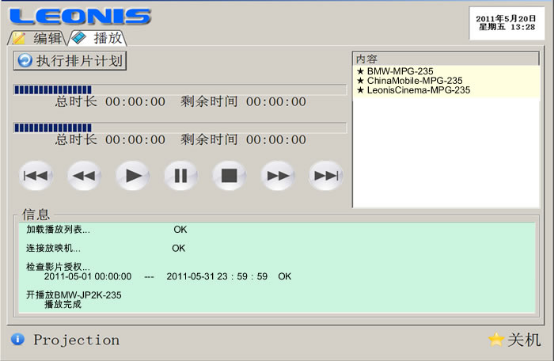Skip to previous track button

[36, 176]
